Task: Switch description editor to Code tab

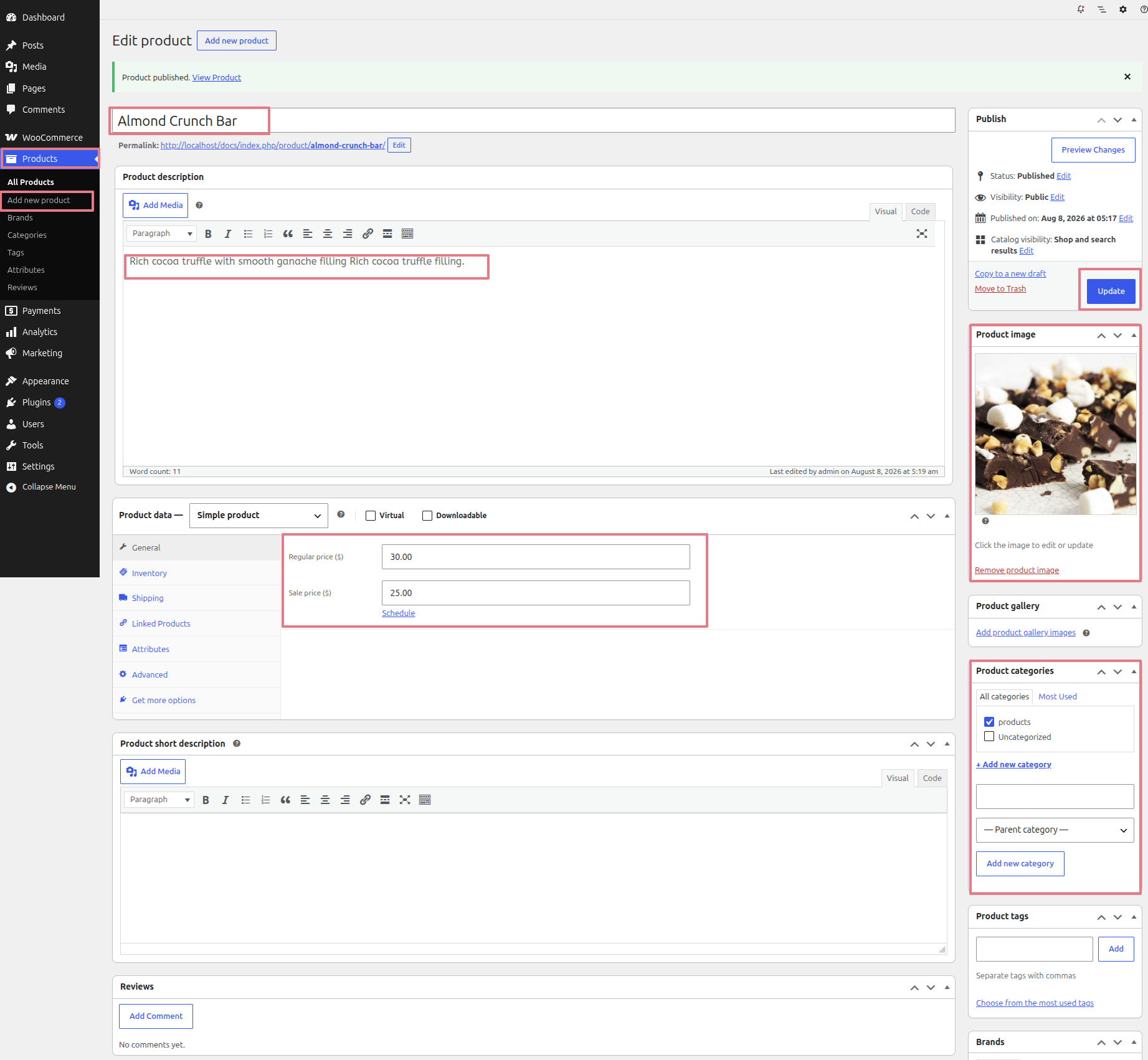Action: click(920, 212)
